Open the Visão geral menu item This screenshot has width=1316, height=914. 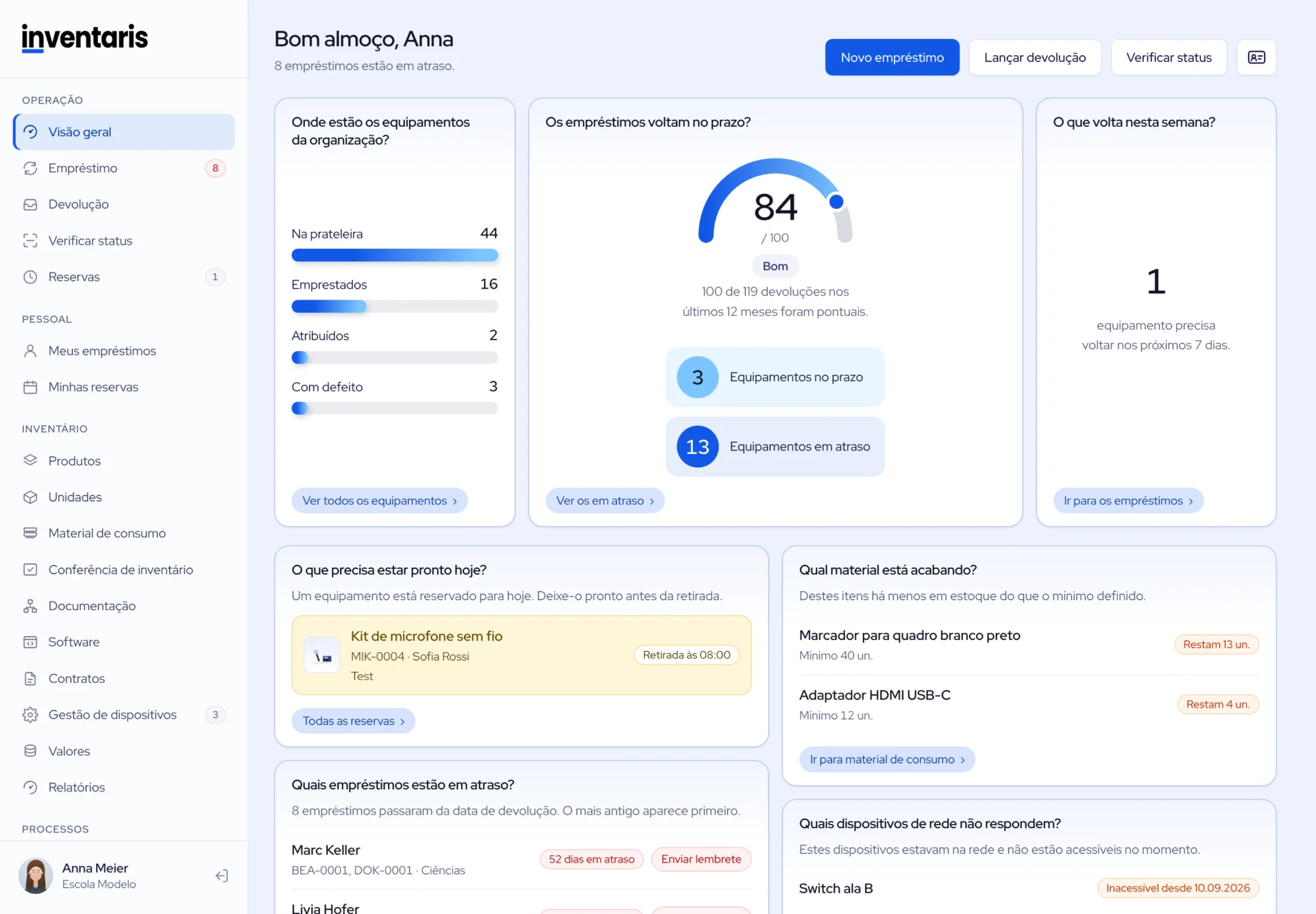tap(124, 132)
